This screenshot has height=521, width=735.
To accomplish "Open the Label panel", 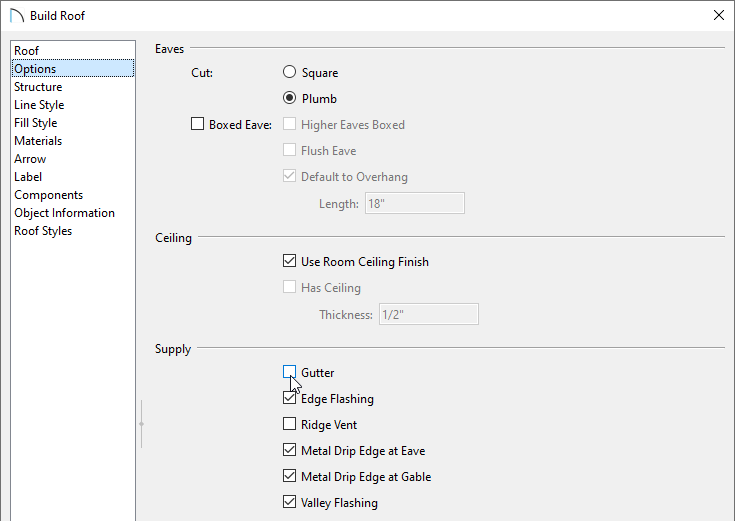I will click(28, 177).
